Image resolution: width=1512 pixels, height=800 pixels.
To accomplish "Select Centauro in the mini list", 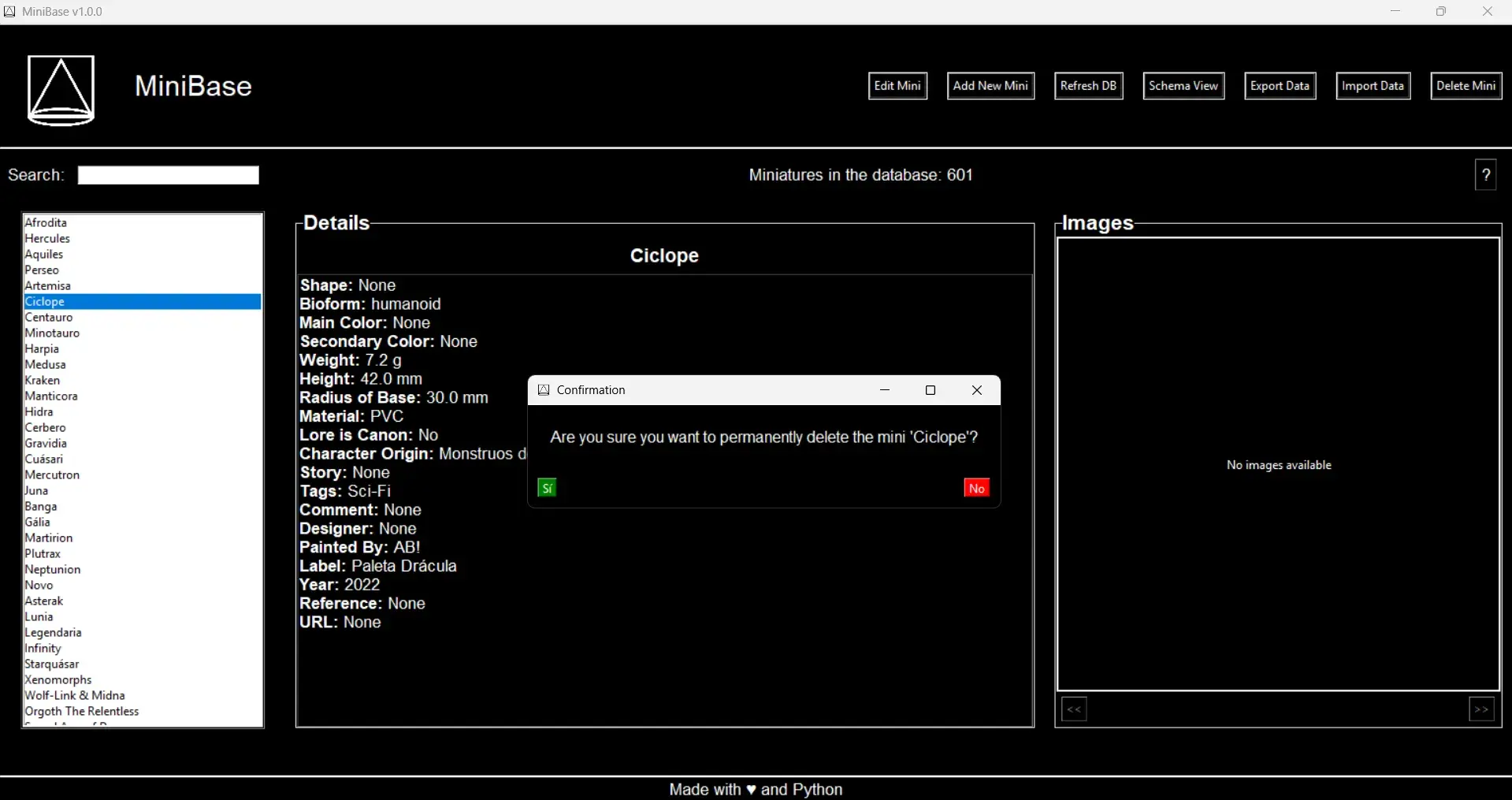I will tap(143, 318).
